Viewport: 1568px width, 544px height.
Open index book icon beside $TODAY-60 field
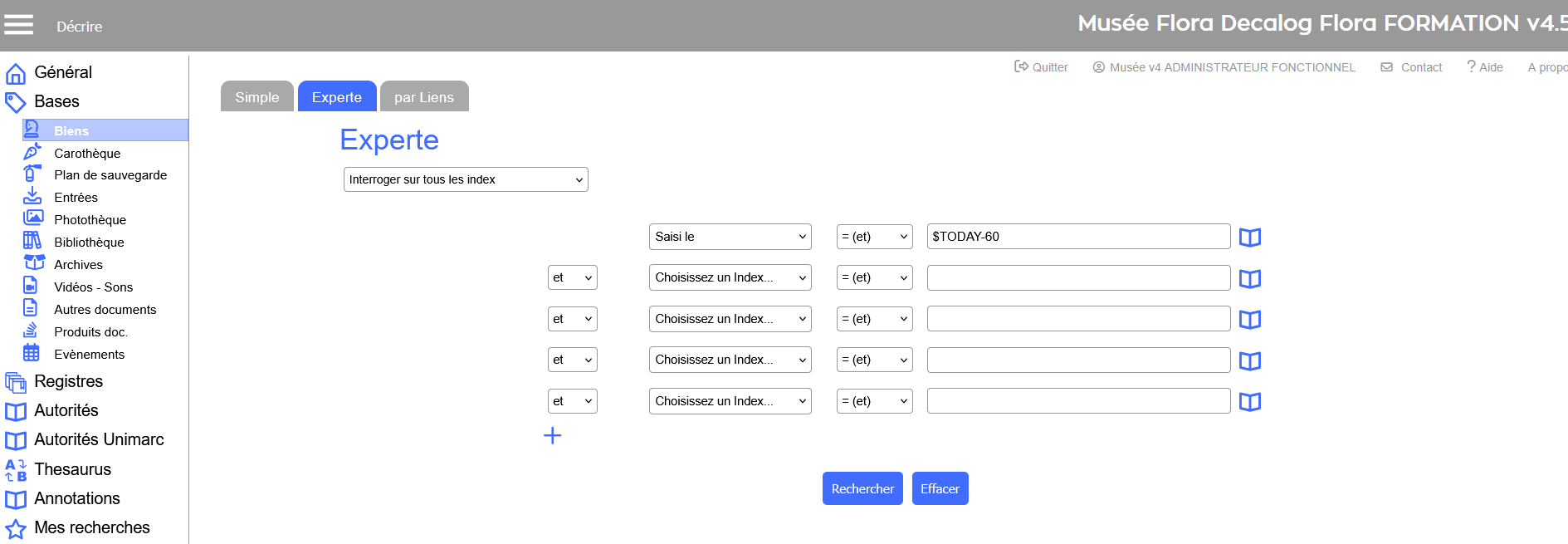[1249, 238]
